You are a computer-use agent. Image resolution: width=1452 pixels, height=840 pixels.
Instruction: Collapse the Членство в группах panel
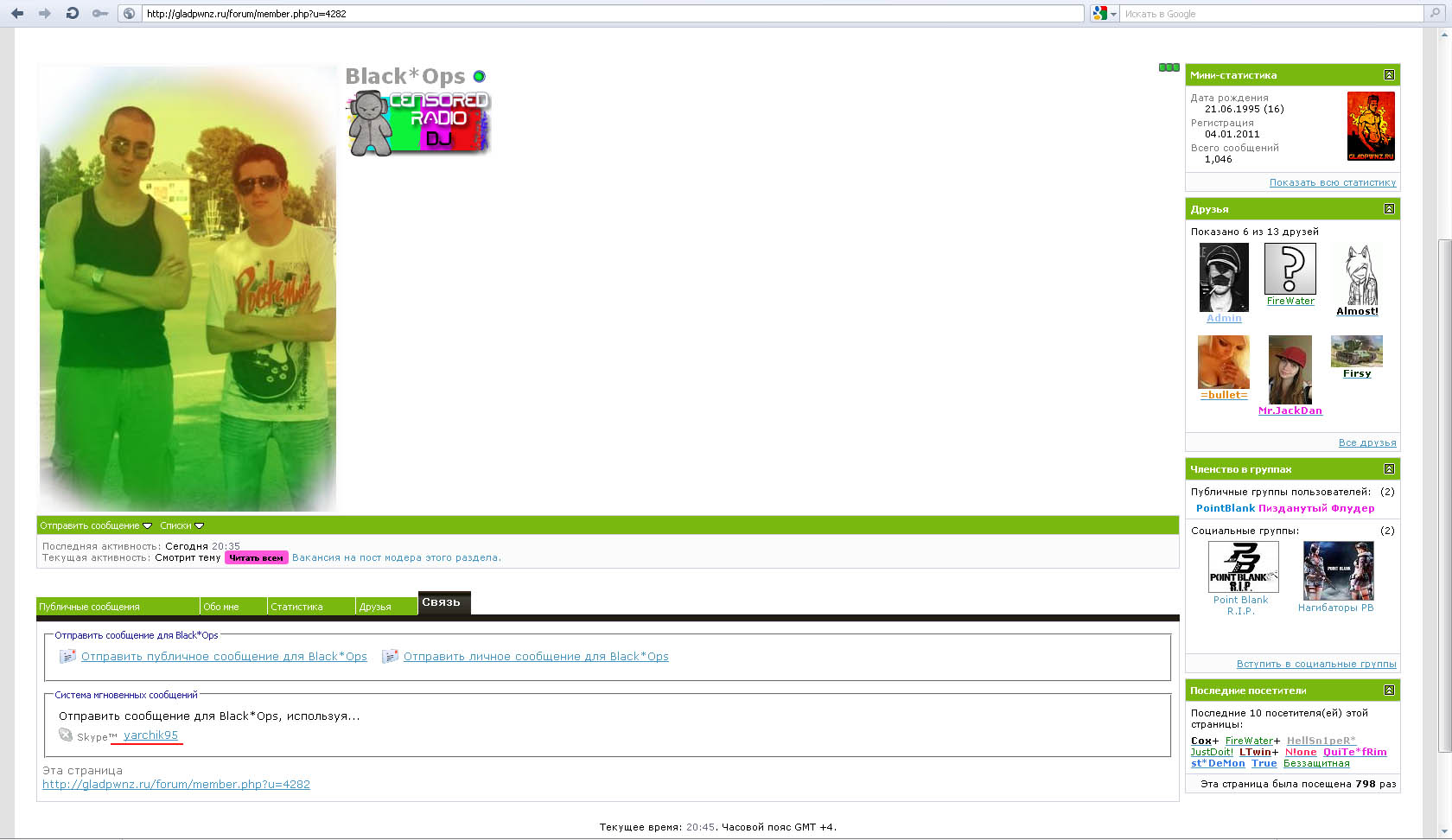[1389, 469]
